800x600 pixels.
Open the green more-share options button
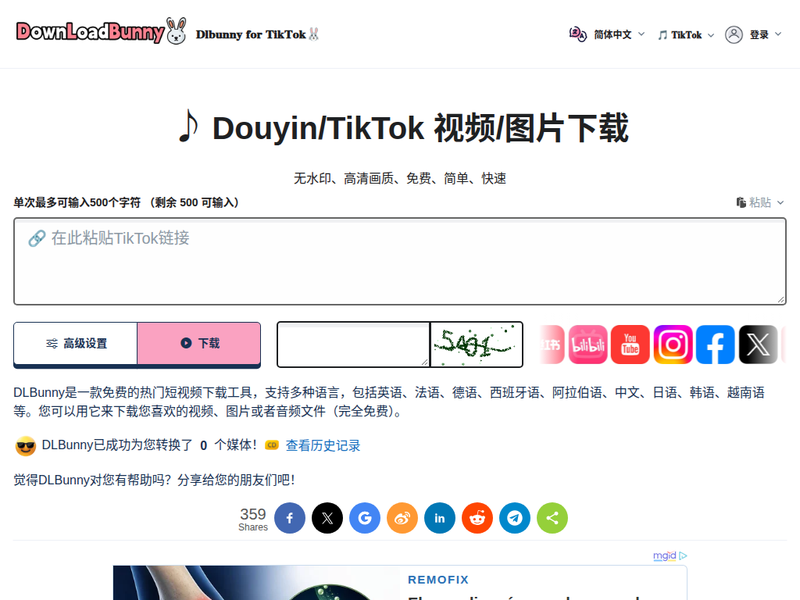[x=552, y=518]
